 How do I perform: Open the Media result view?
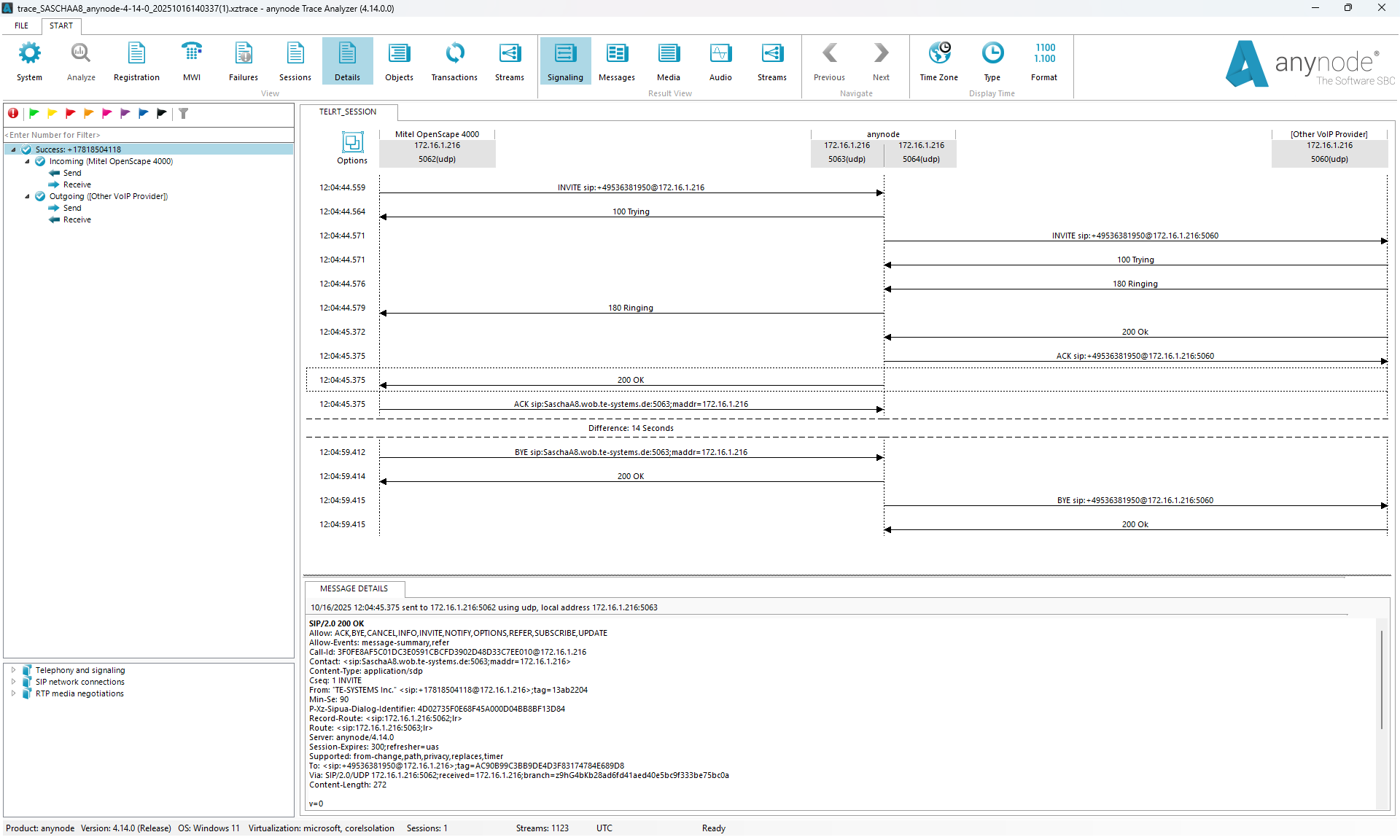click(x=668, y=61)
